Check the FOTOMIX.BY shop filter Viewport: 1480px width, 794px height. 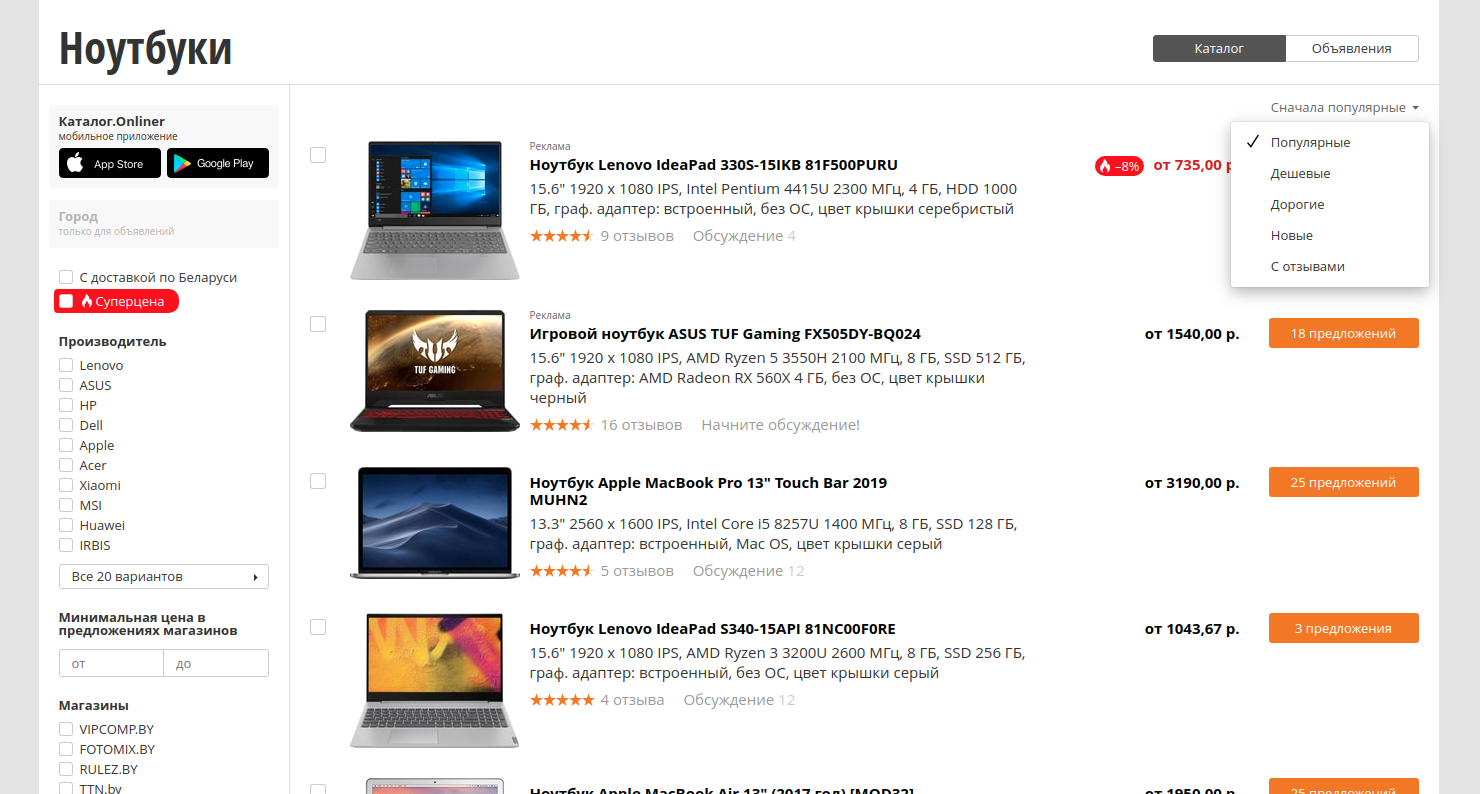tap(66, 749)
